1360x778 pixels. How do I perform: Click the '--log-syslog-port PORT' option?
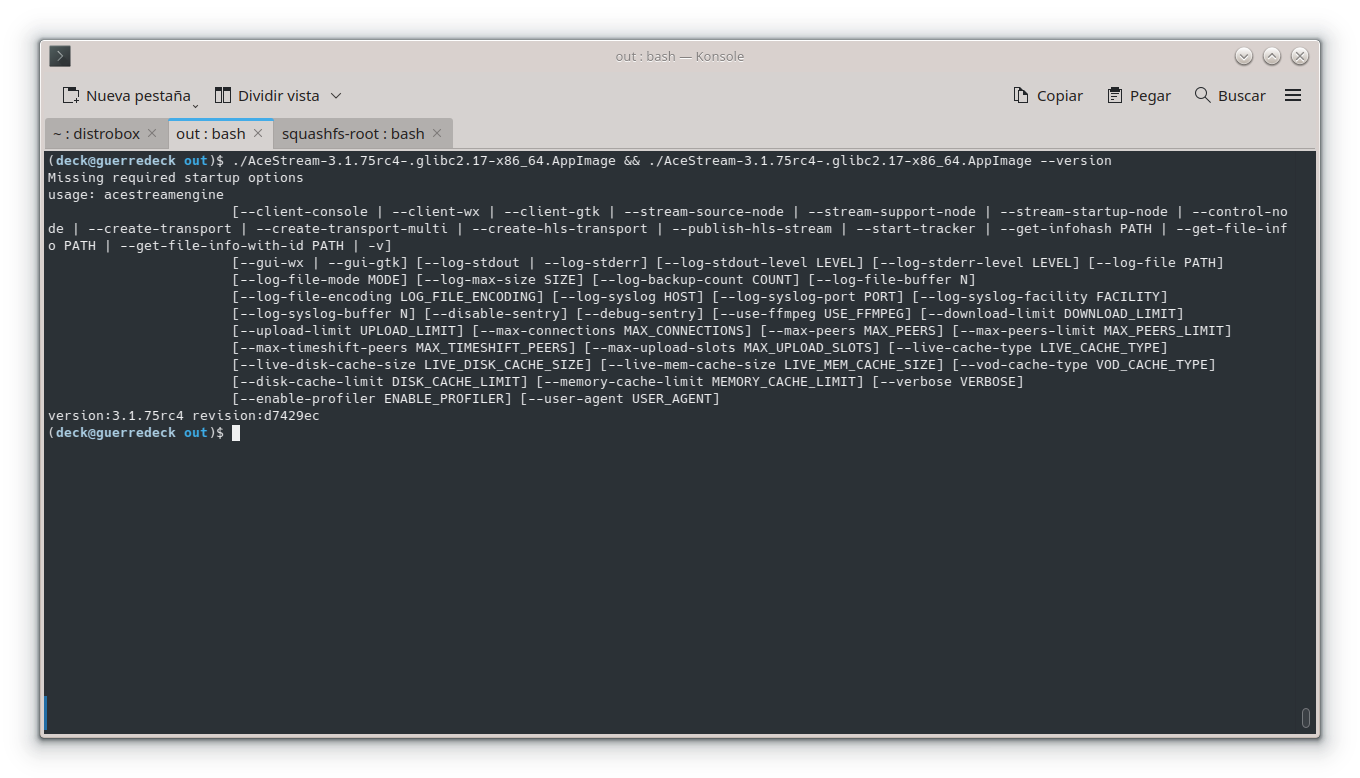808,297
